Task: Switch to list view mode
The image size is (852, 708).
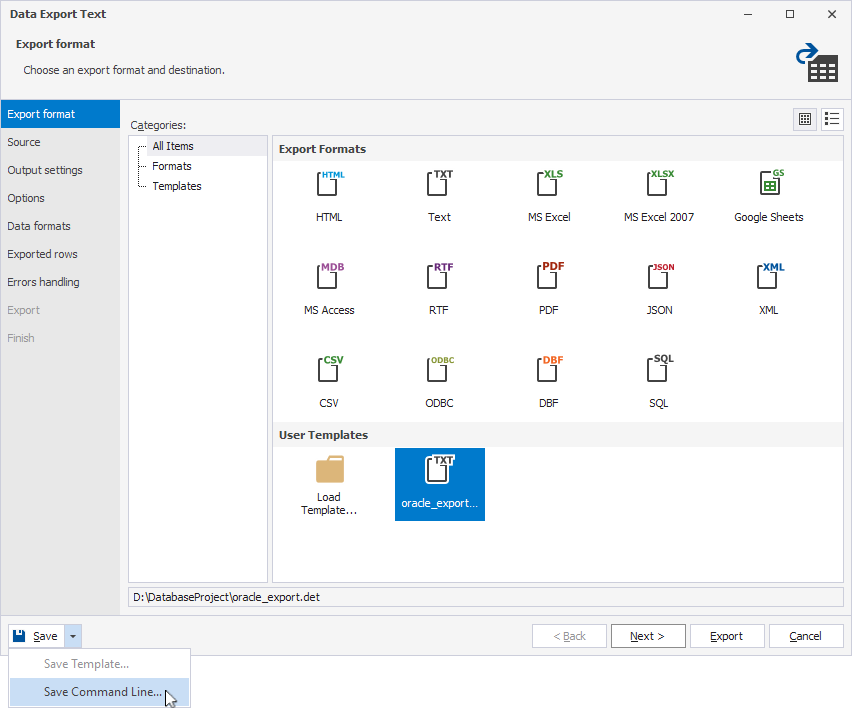Action: click(x=832, y=119)
